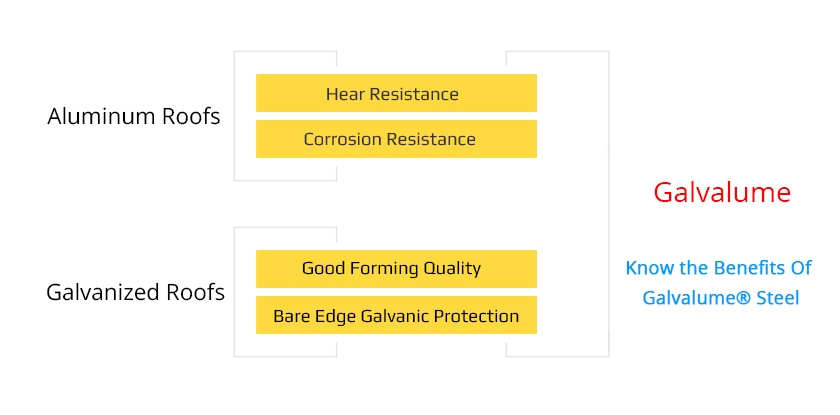Select the Galvanized Roofs label
The width and height of the screenshot is (840, 415).
pyautogui.click(x=135, y=293)
